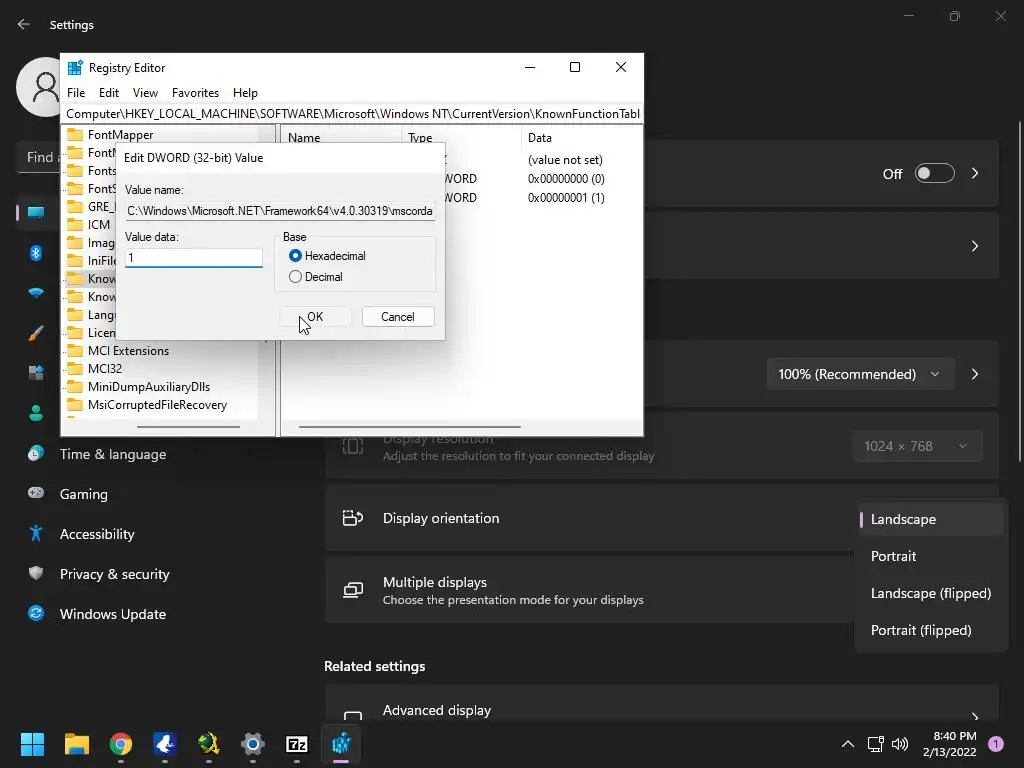Click the Registry Editor title bar icon
The image size is (1024, 768).
tap(75, 67)
